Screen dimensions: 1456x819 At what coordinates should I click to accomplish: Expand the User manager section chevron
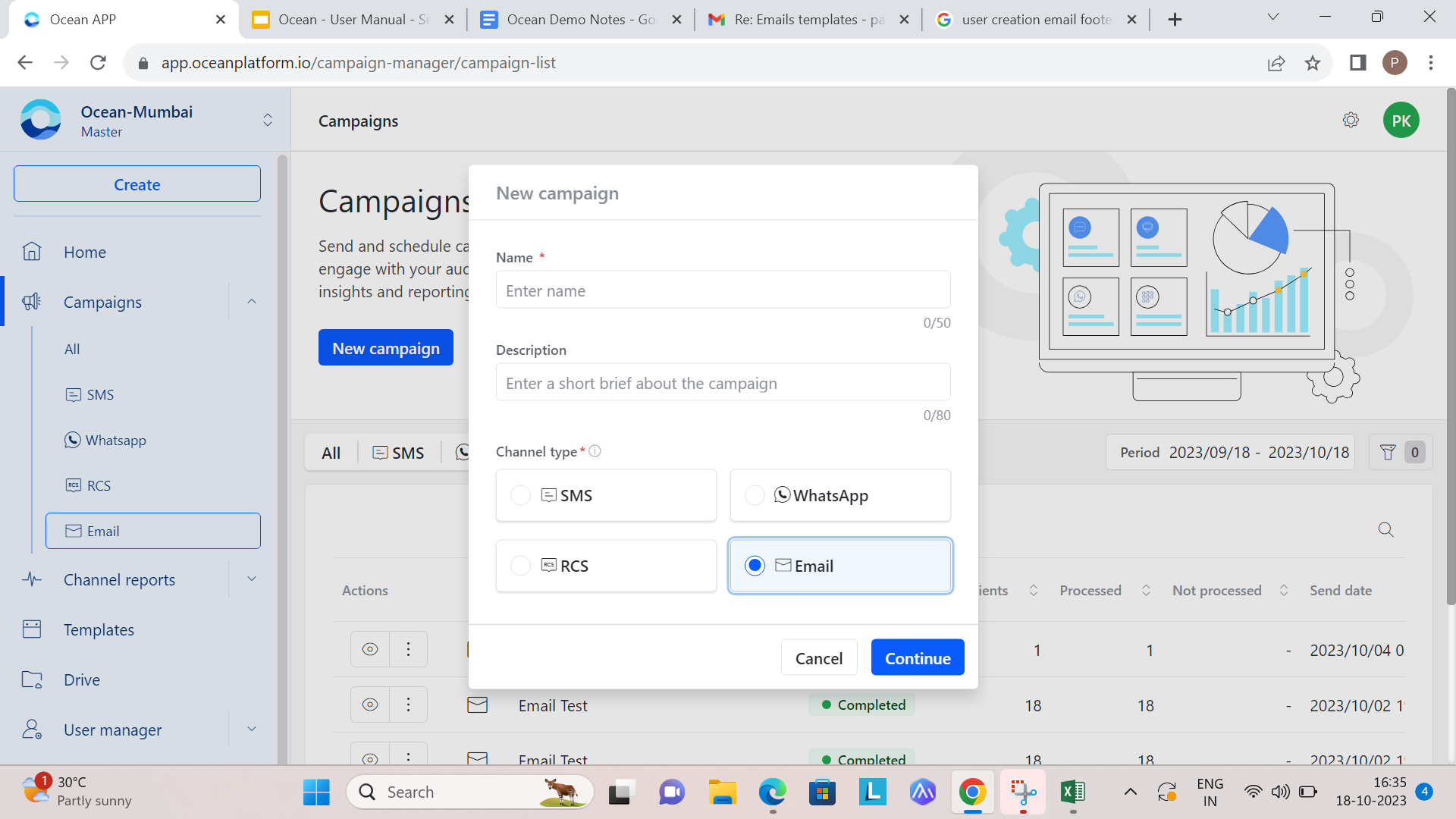click(x=252, y=730)
